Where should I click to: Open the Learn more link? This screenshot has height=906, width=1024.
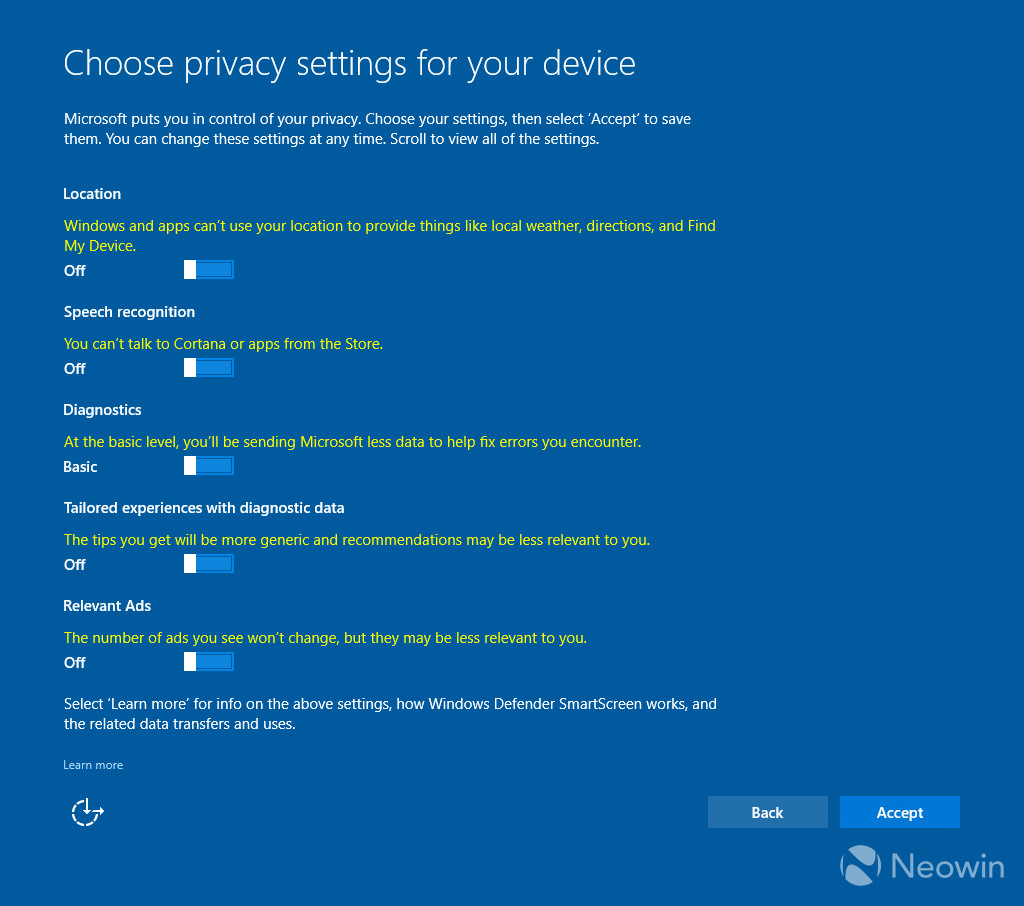[93, 764]
